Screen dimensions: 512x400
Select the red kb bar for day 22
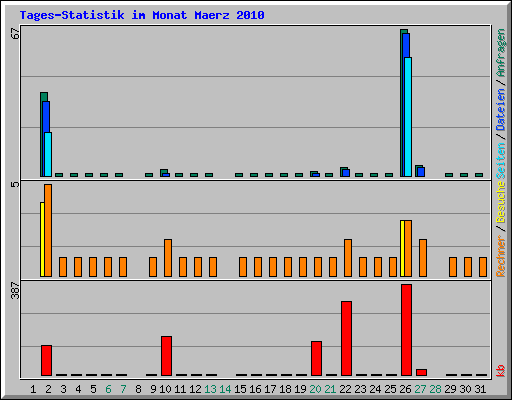tap(347, 338)
